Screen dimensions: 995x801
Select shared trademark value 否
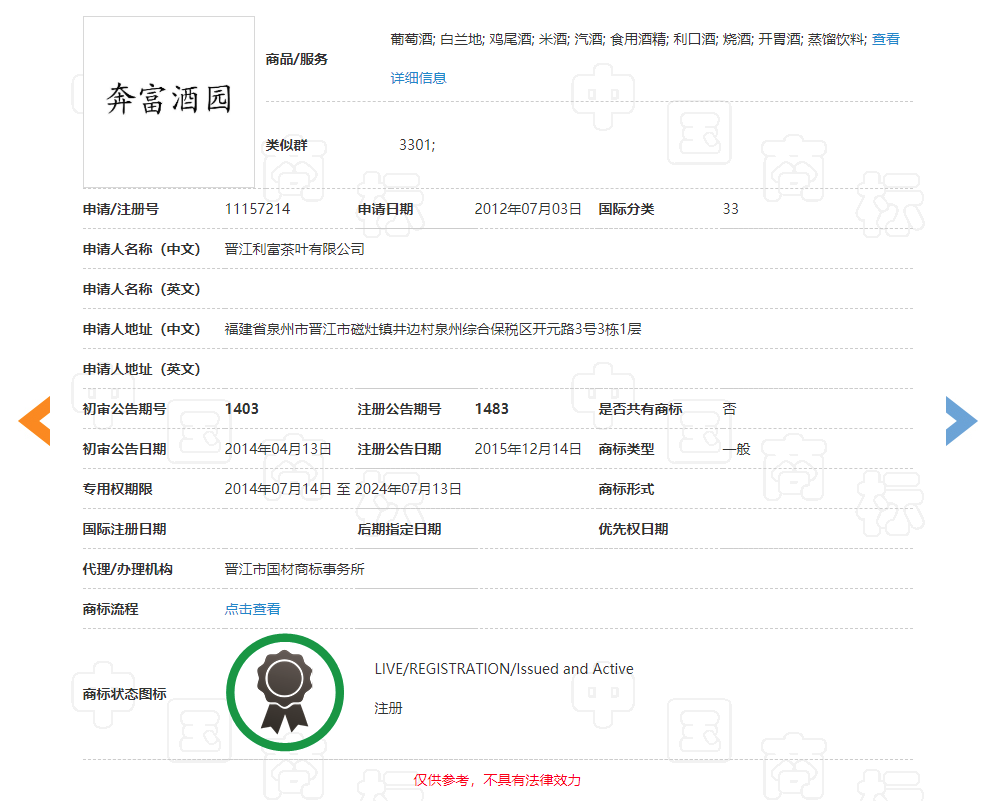pos(730,409)
